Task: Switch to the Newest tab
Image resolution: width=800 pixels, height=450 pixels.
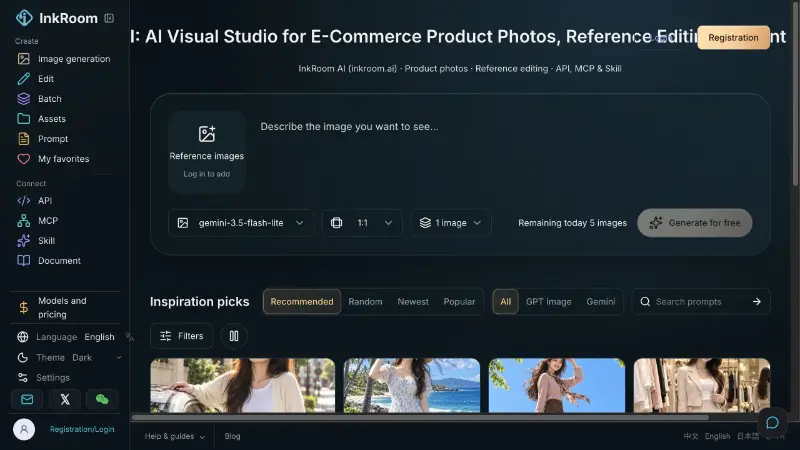Action: coord(413,302)
